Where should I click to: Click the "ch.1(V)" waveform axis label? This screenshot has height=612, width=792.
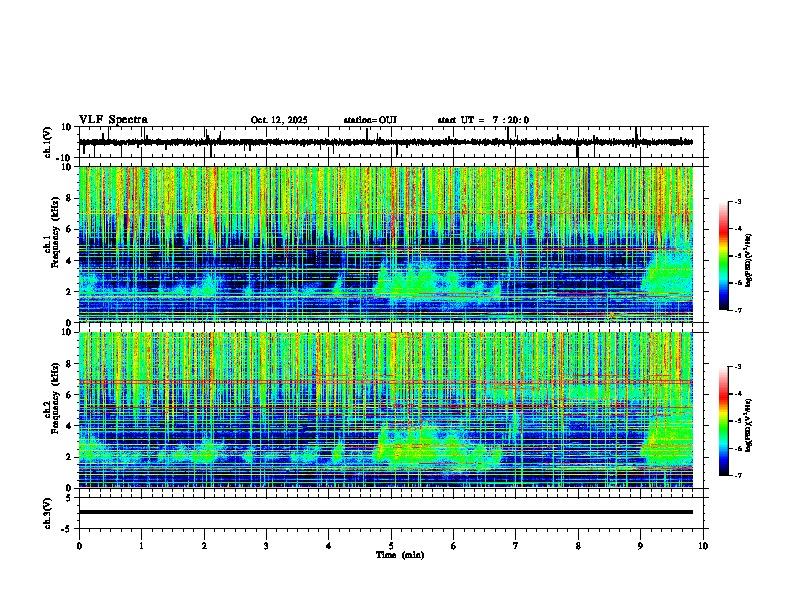coord(48,142)
